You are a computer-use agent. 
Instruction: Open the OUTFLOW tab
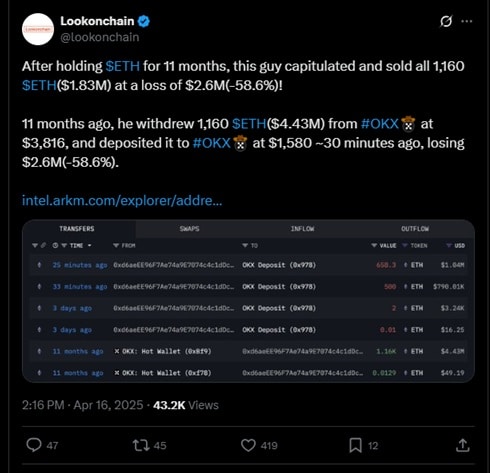(x=415, y=229)
